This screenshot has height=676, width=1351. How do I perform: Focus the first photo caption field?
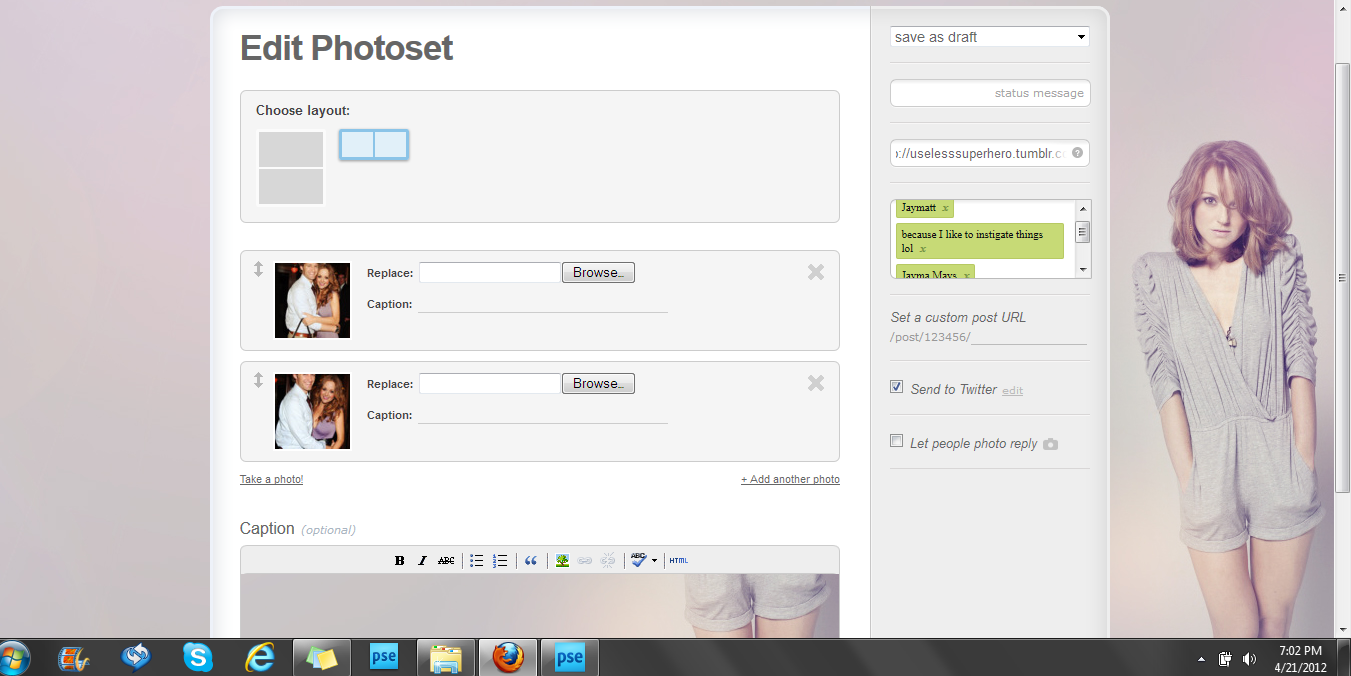[543, 304]
